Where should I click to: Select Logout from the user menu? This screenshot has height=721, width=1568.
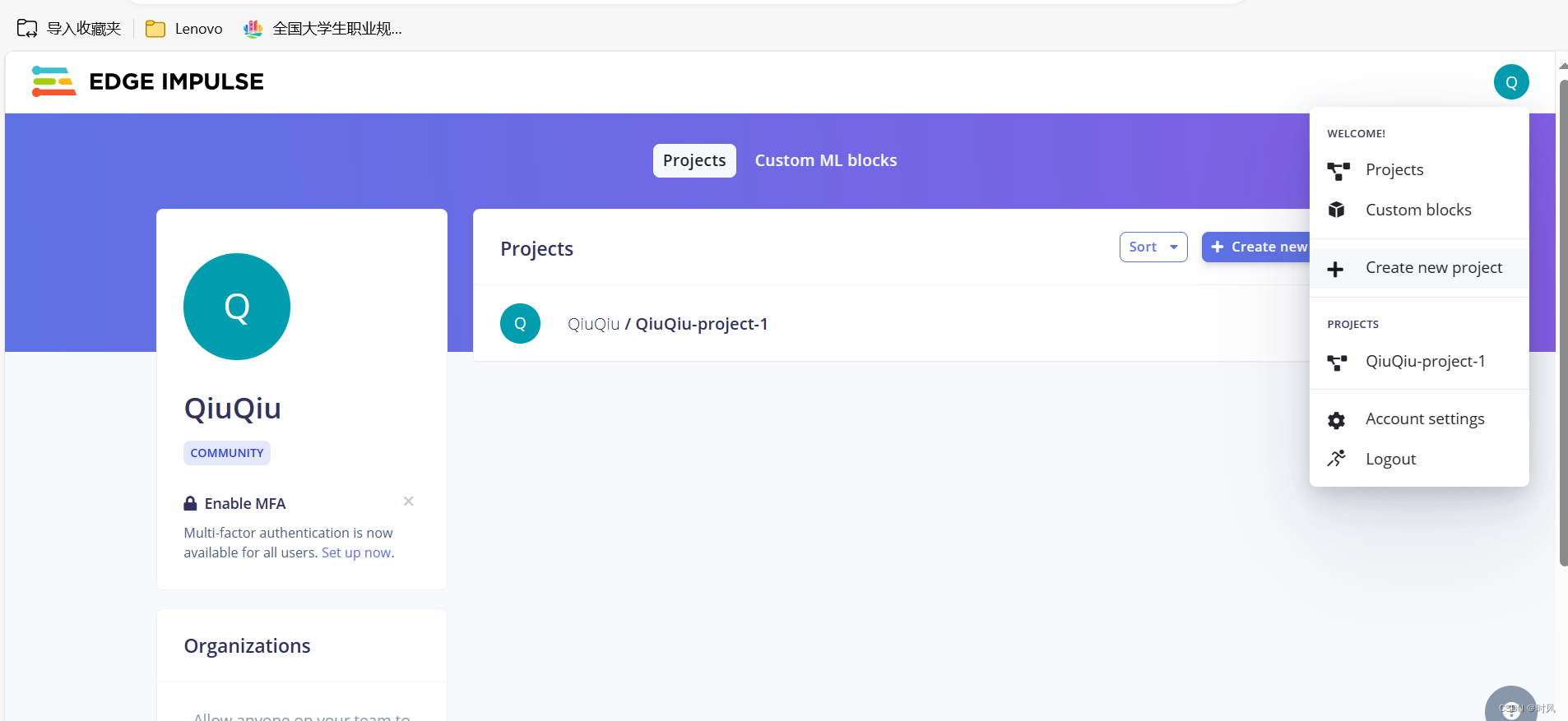pyautogui.click(x=1419, y=459)
